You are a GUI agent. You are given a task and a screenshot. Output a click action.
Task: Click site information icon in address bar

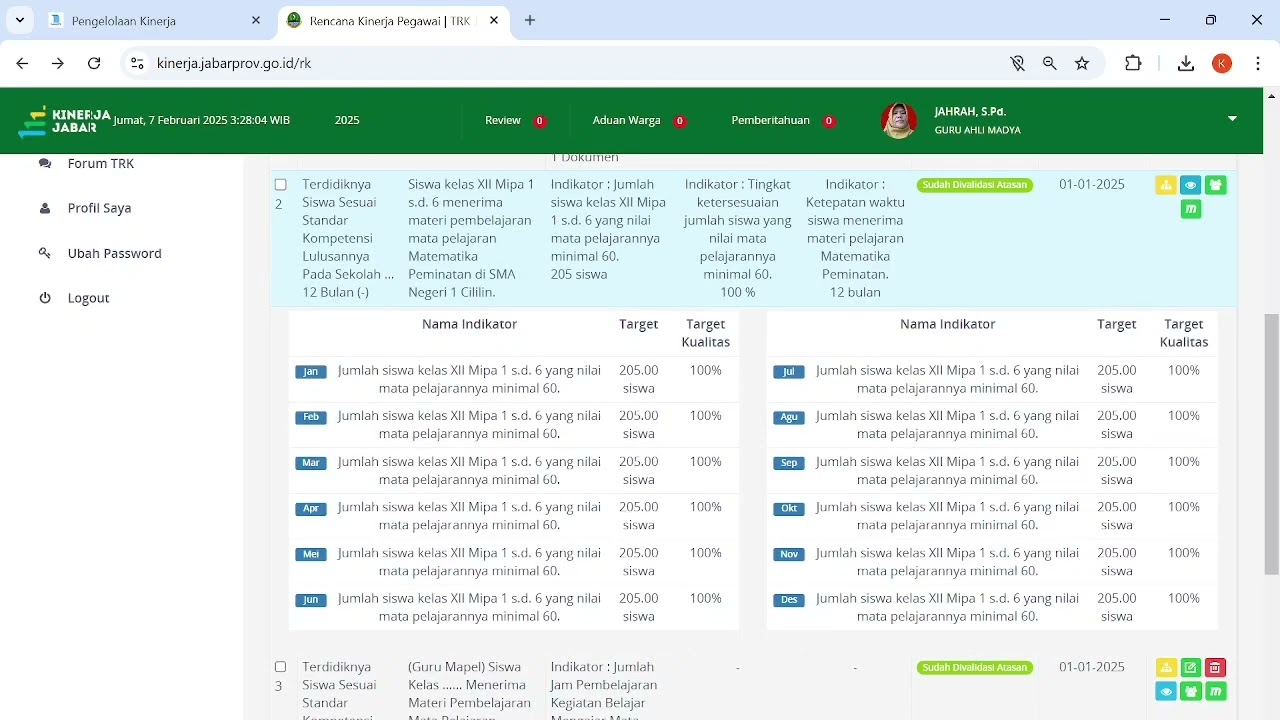pyautogui.click(x=138, y=63)
